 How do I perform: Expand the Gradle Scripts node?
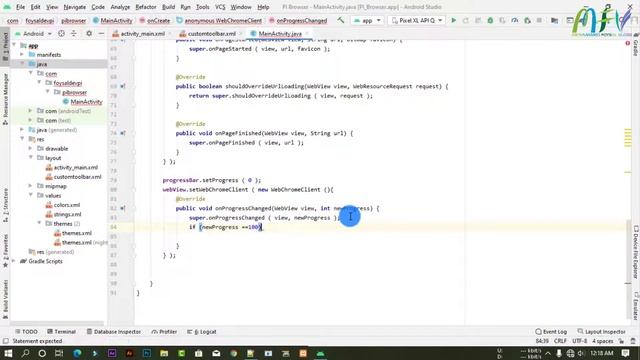pos(14,261)
